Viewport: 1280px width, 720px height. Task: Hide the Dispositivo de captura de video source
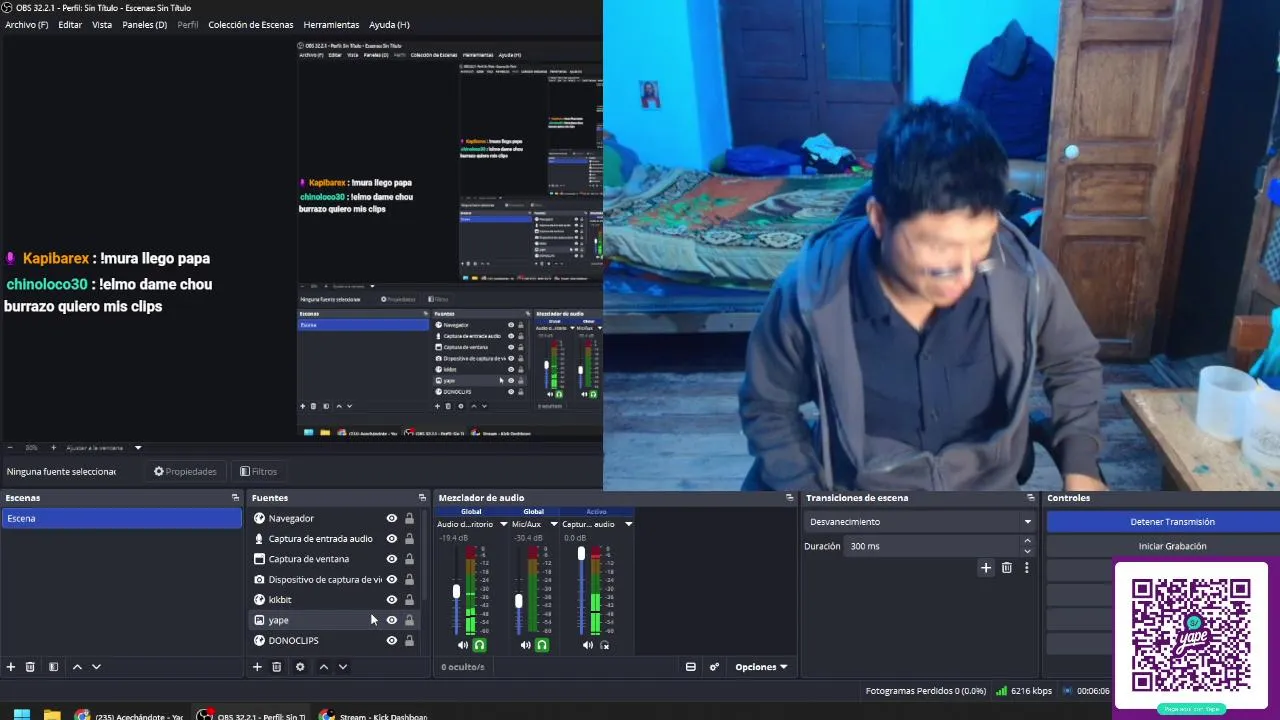coord(392,580)
